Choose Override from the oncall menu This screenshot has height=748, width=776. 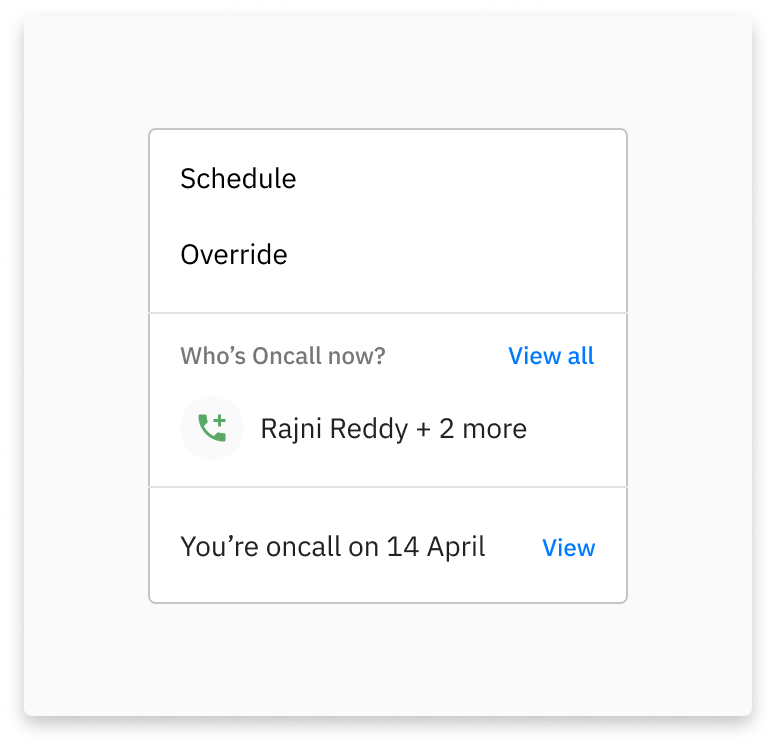coord(234,255)
